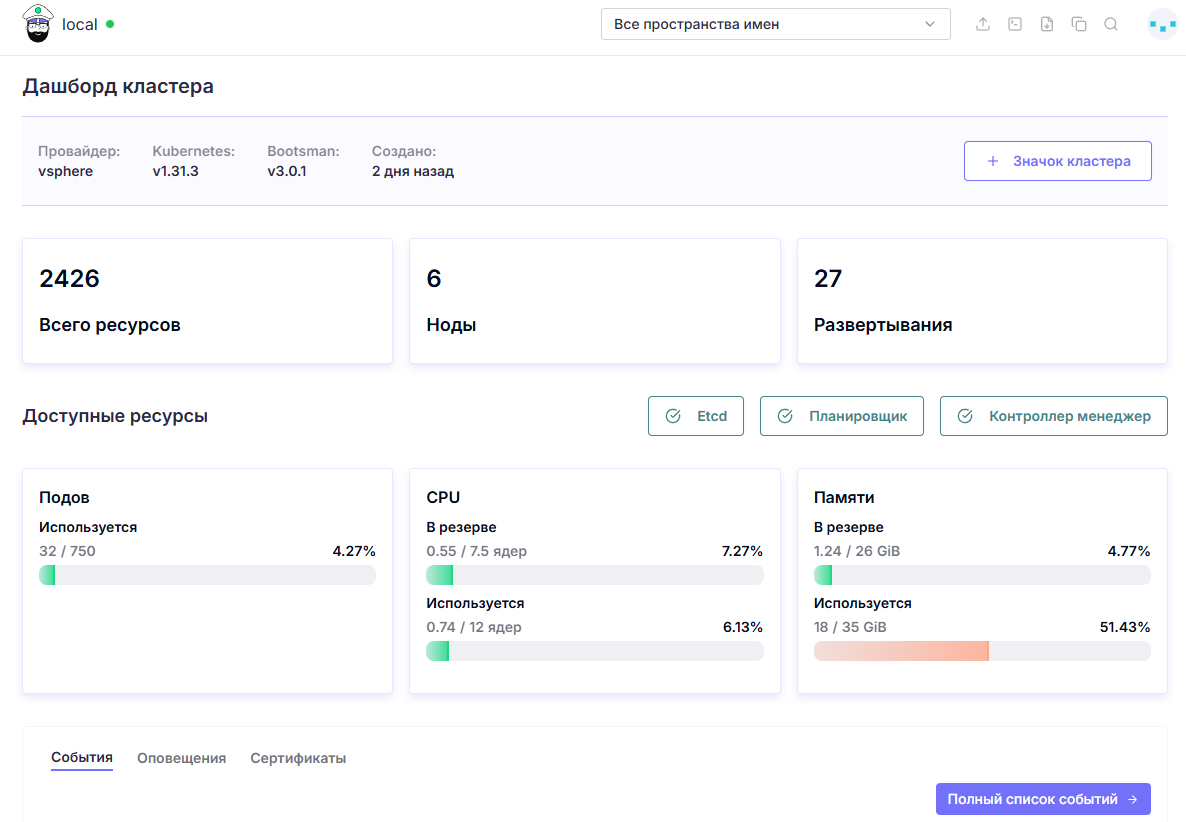Open the kubectl shell terminal icon
Image resolution: width=1186 pixels, height=822 pixels.
pos(1015,24)
